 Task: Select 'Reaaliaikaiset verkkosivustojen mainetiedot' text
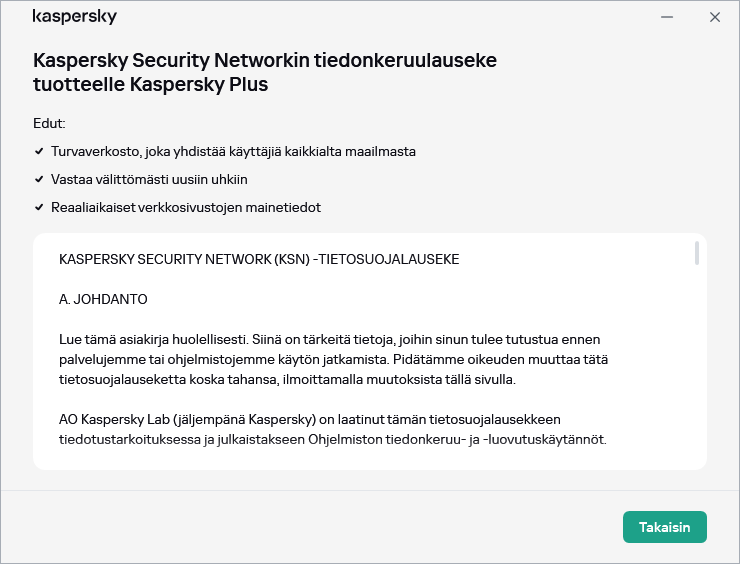(185, 208)
